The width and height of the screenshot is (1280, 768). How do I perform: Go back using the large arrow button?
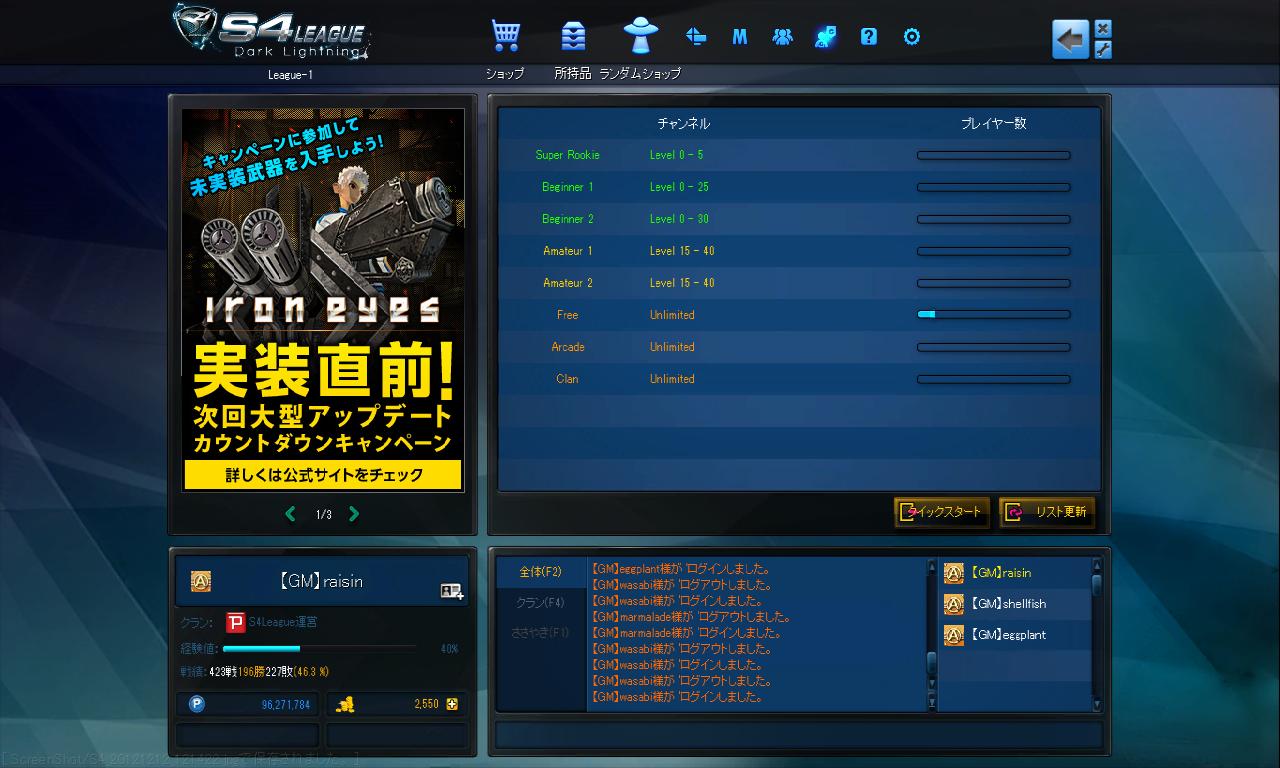(x=1070, y=40)
